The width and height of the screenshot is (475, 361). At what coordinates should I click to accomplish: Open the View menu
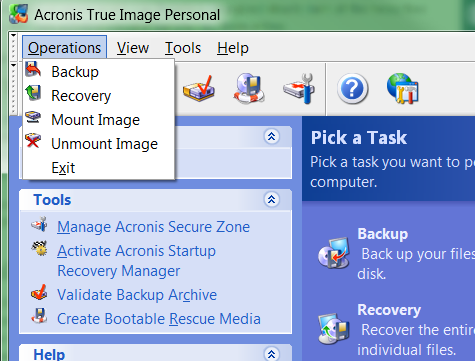(133, 48)
